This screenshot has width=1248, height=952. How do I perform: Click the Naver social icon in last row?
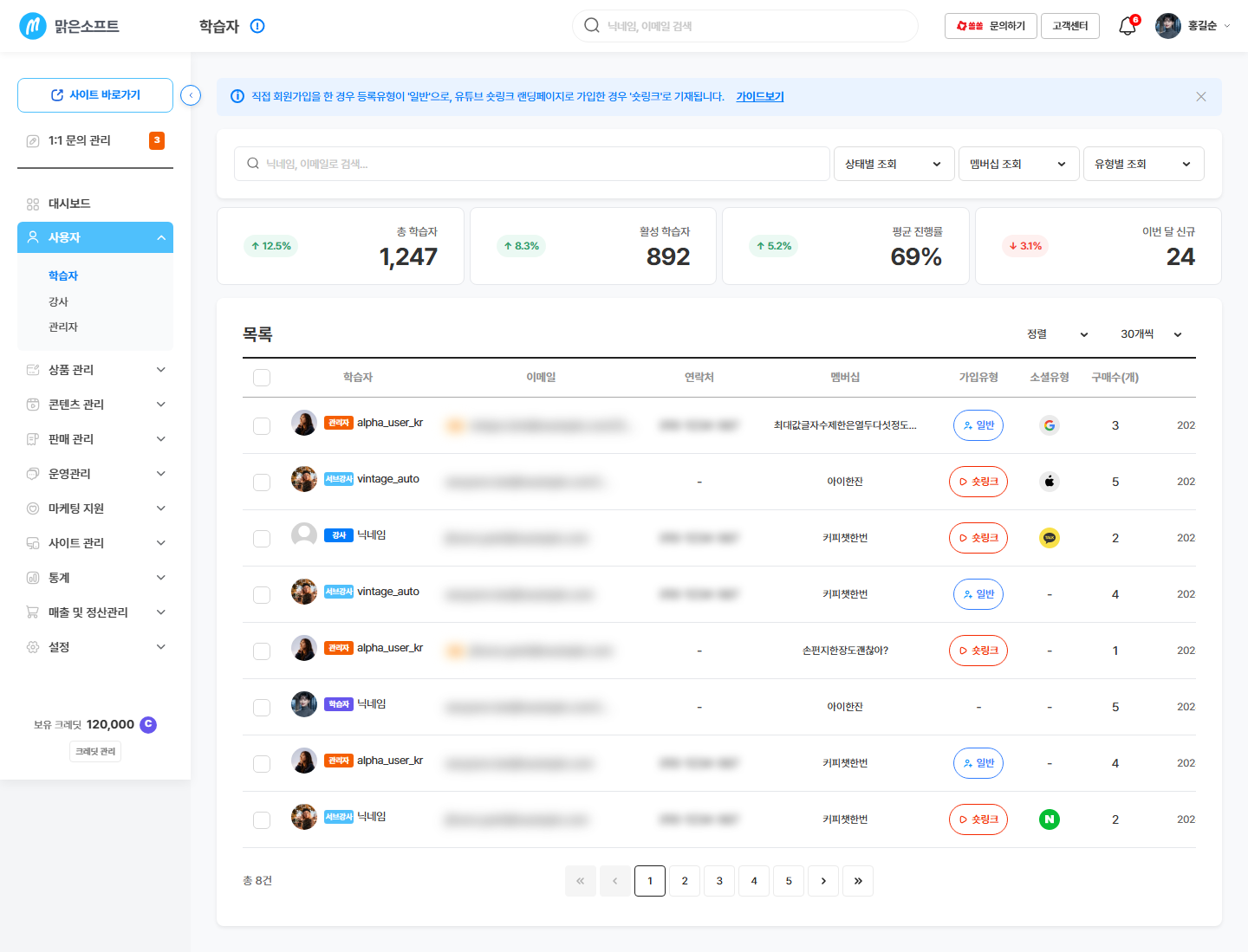pyautogui.click(x=1050, y=819)
